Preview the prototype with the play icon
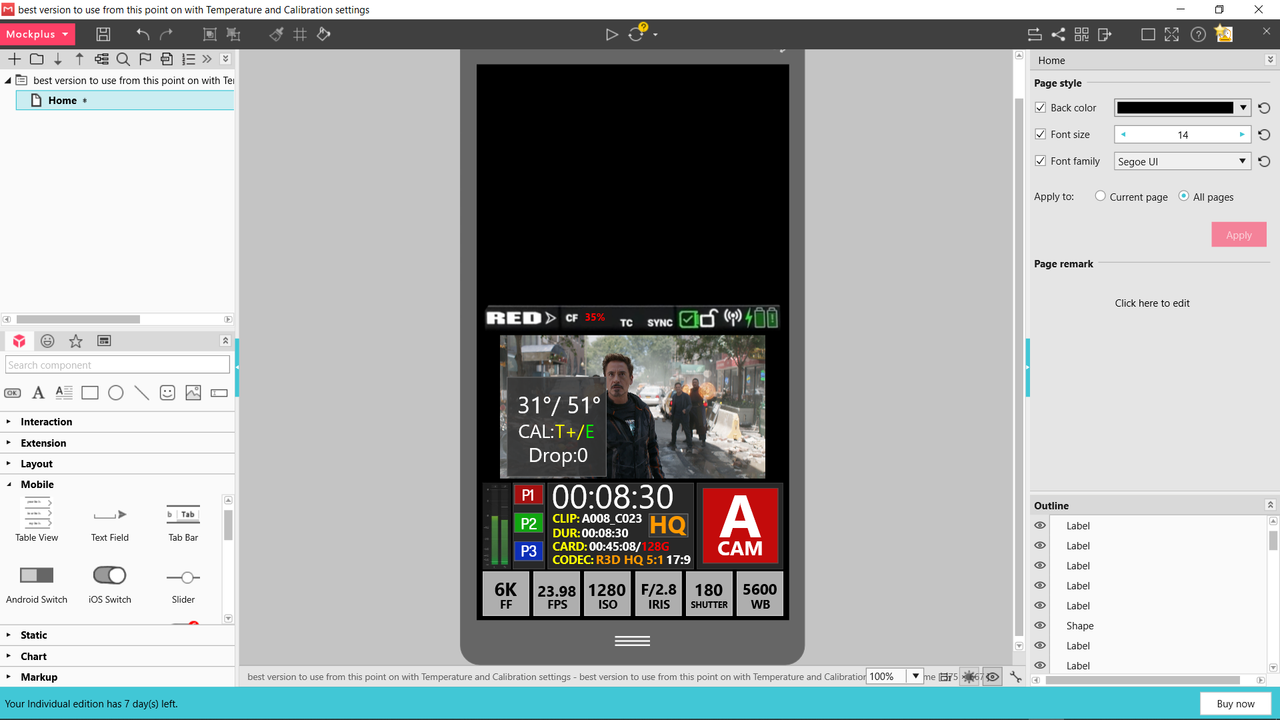Image resolution: width=1280 pixels, height=720 pixels. tap(611, 34)
